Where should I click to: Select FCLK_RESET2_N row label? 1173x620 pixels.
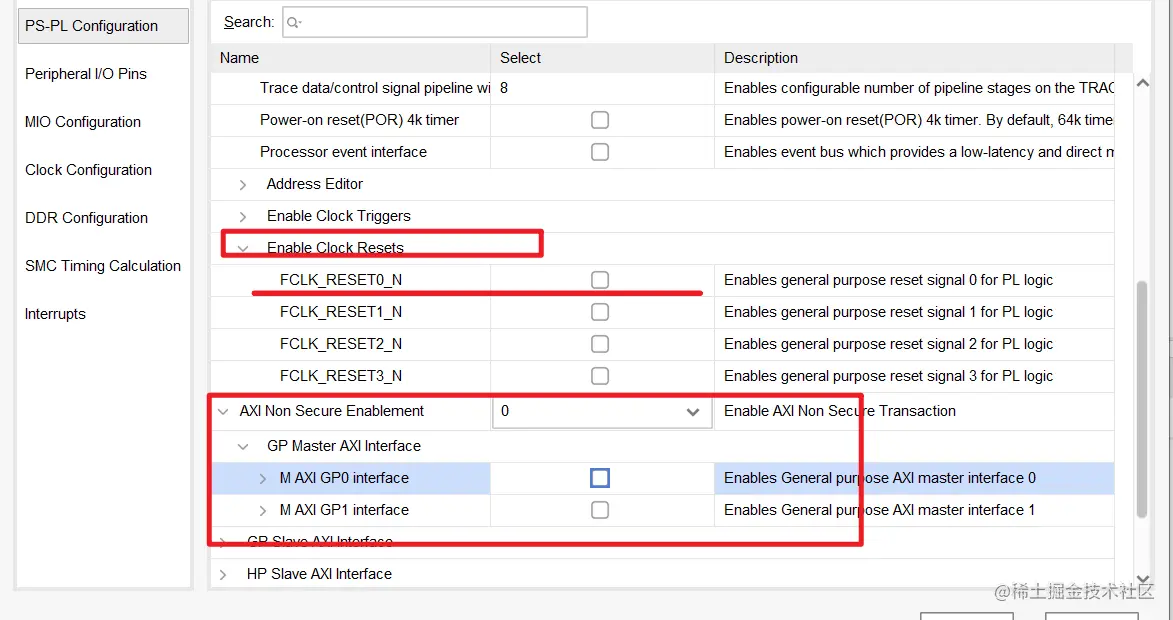(340, 344)
